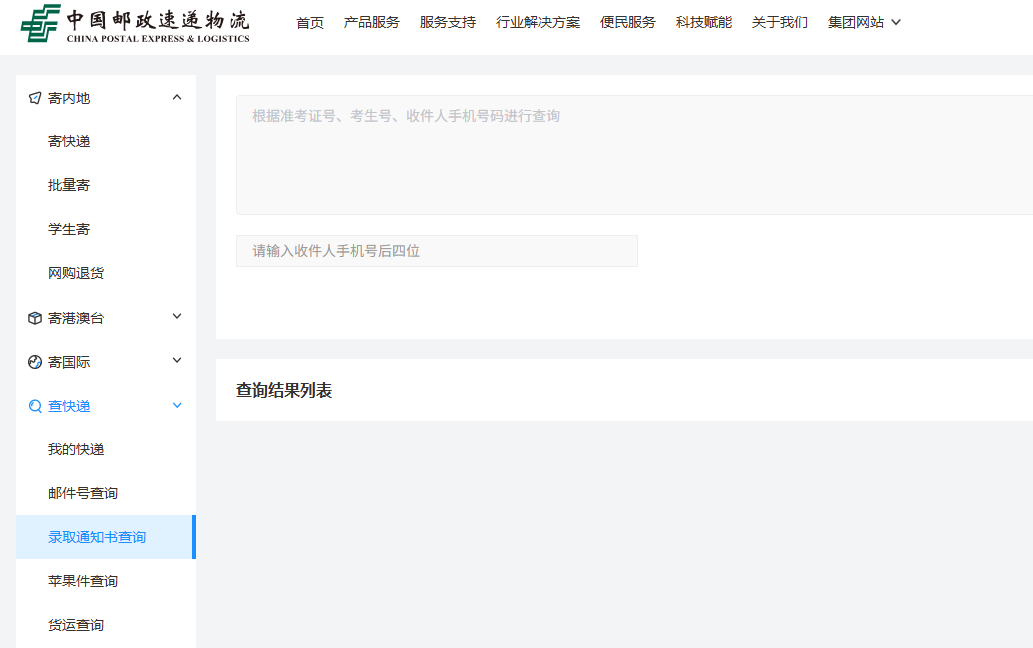Collapse the 查快递 section
Viewport: 1033px width, 648px height.
pyautogui.click(x=177, y=405)
